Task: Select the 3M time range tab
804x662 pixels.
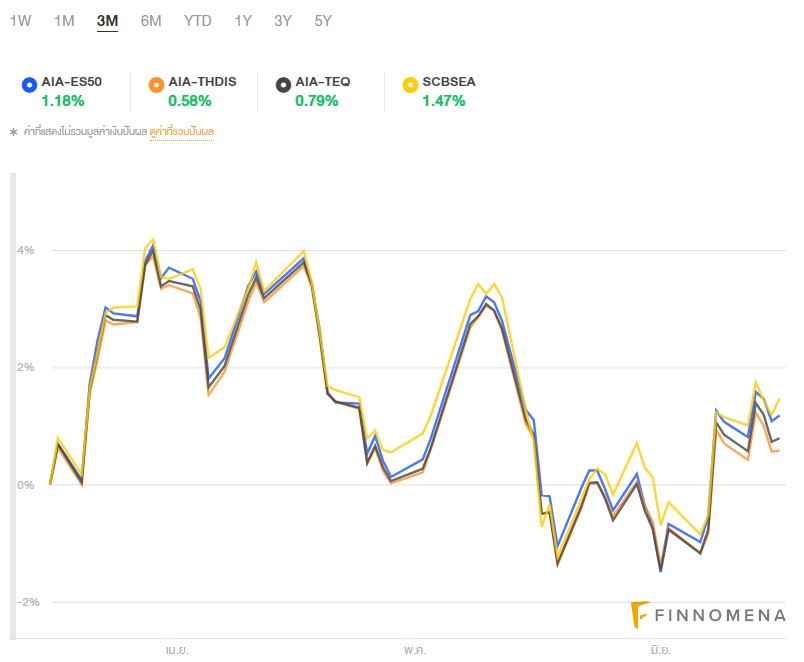Action: 107,20
